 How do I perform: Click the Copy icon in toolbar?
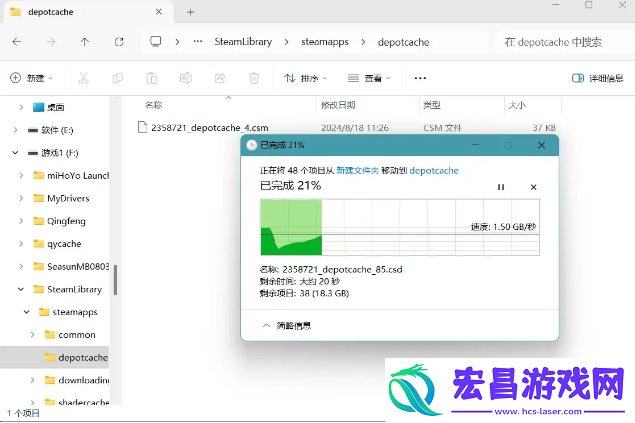pyautogui.click(x=117, y=78)
